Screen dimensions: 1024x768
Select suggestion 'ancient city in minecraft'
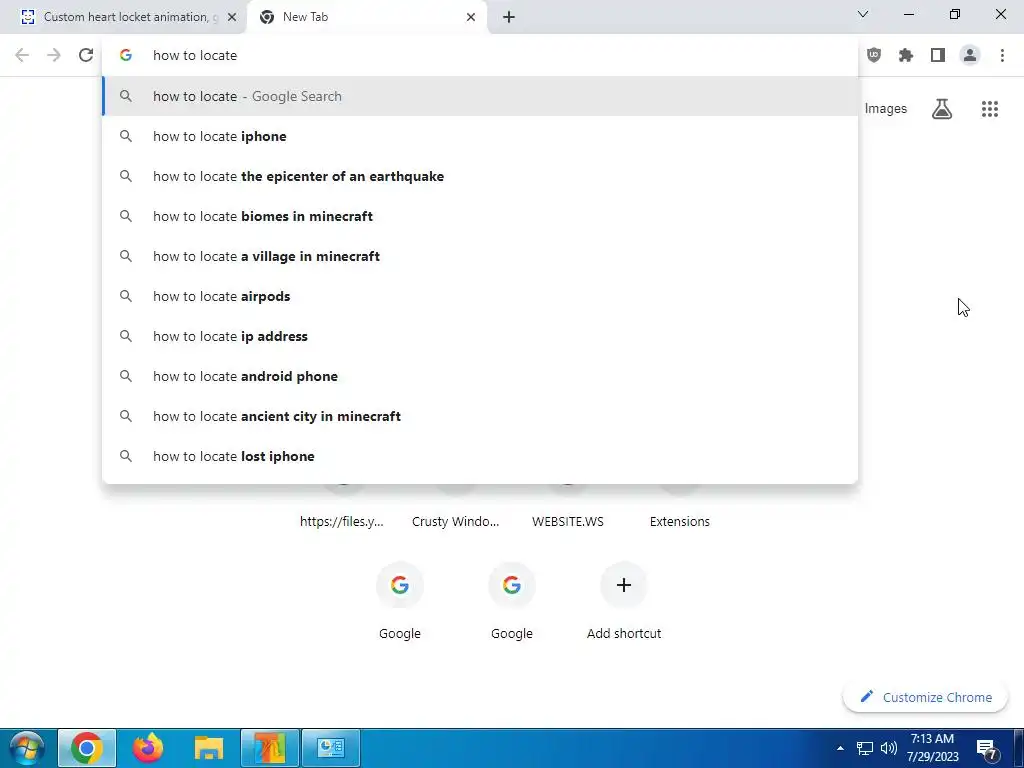480,416
